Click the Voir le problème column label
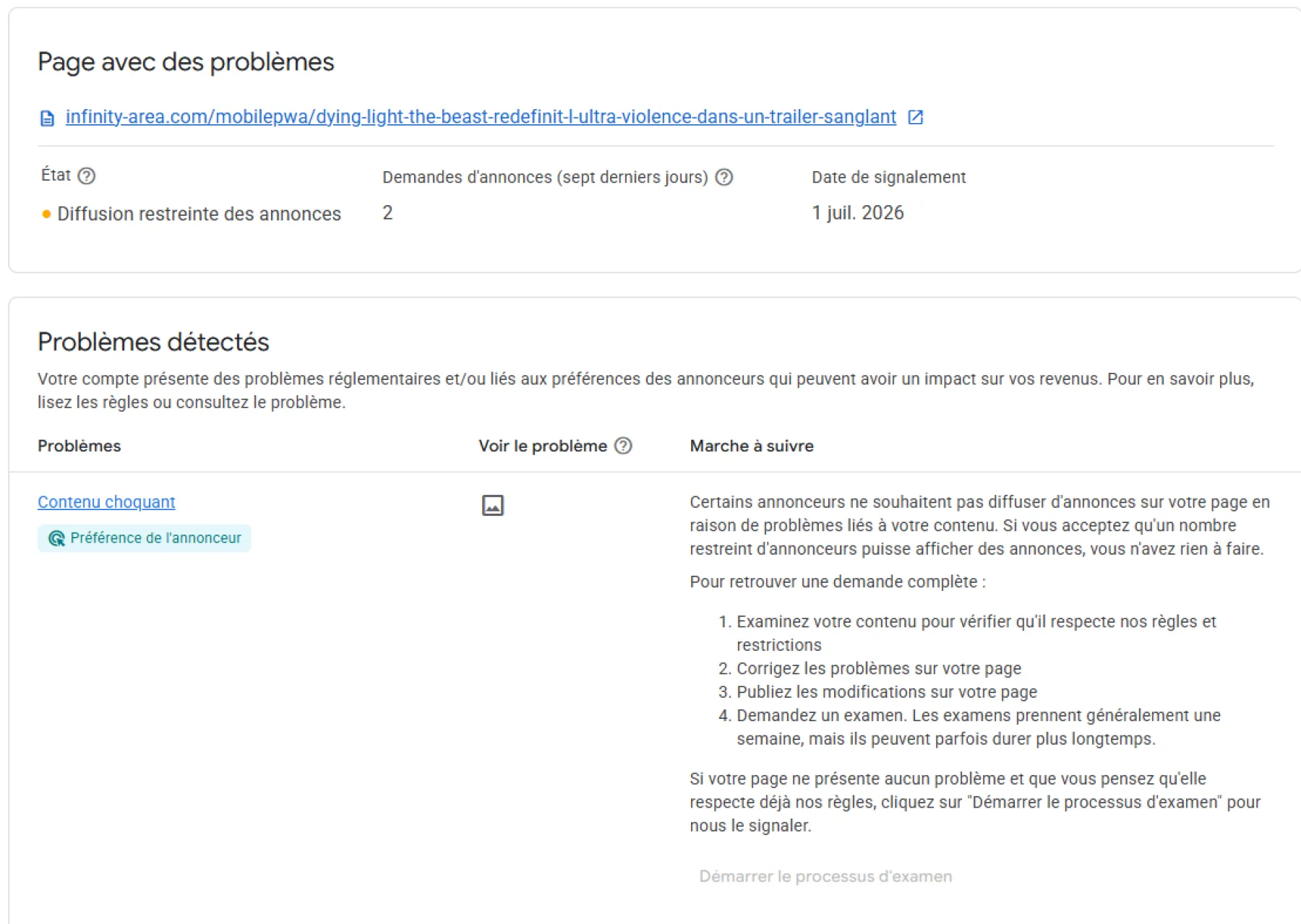 pyautogui.click(x=543, y=446)
